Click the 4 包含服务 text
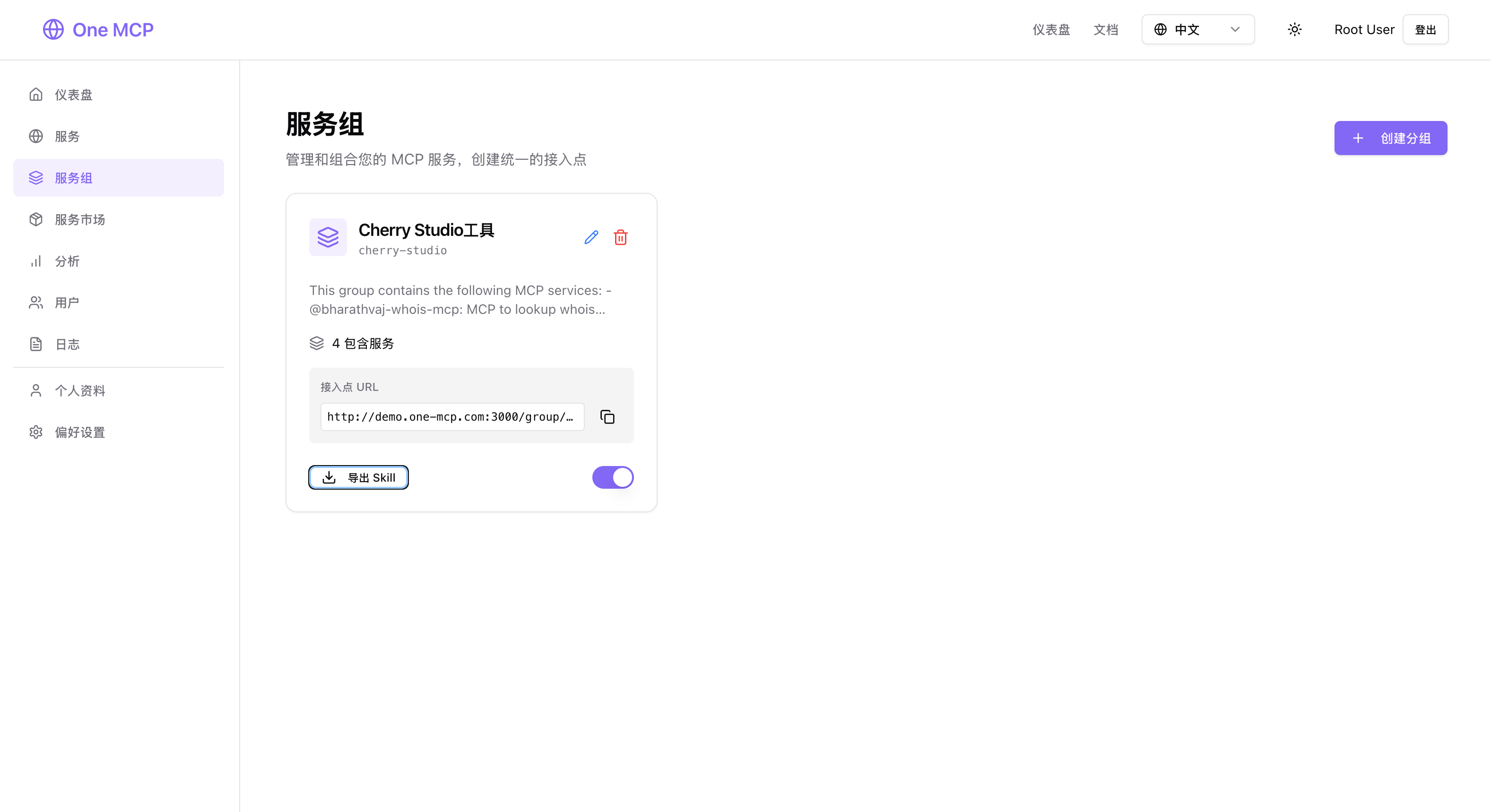Image resolution: width=1491 pixels, height=812 pixels. [x=363, y=343]
